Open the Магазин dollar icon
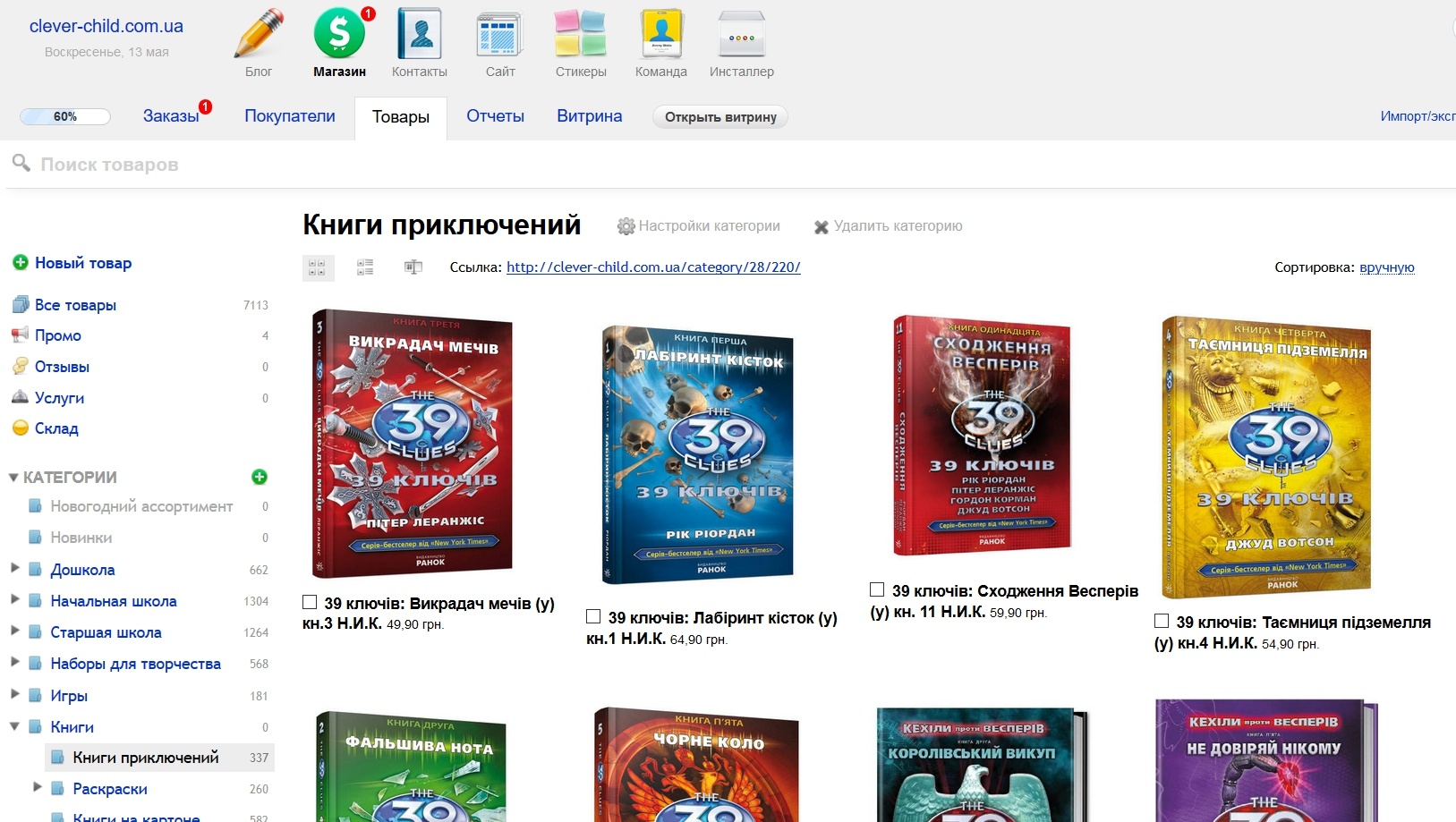Image resolution: width=1456 pixels, height=822 pixels. pyautogui.click(x=339, y=34)
